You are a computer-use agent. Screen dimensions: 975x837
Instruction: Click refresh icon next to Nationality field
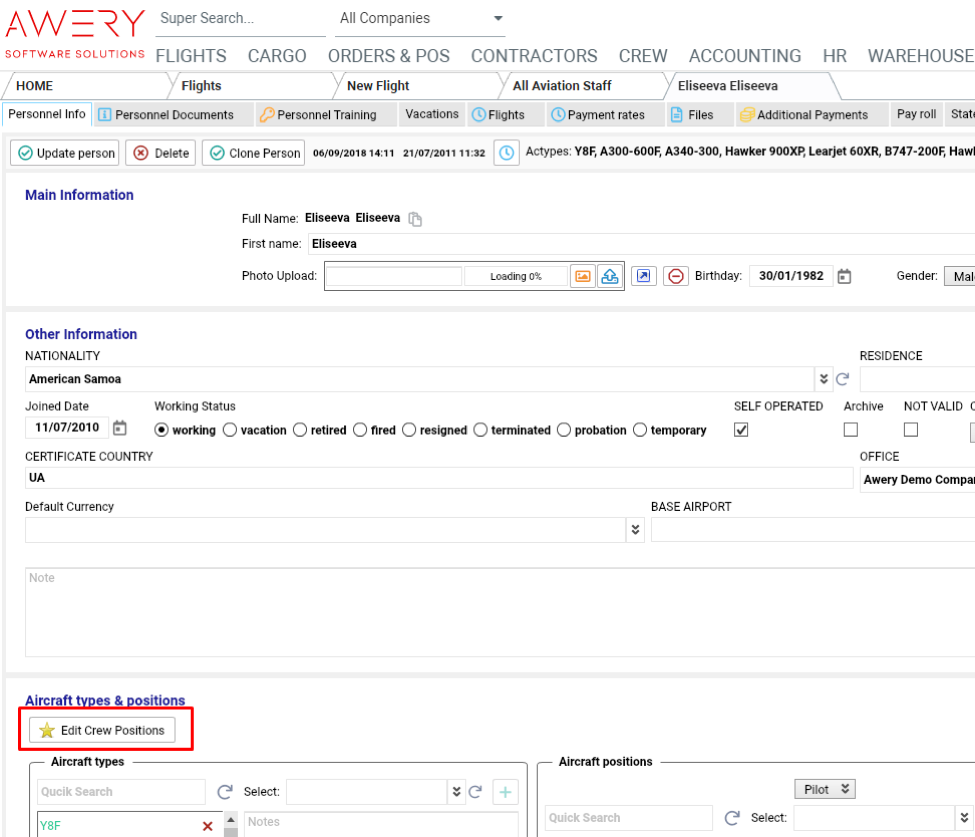tap(842, 379)
